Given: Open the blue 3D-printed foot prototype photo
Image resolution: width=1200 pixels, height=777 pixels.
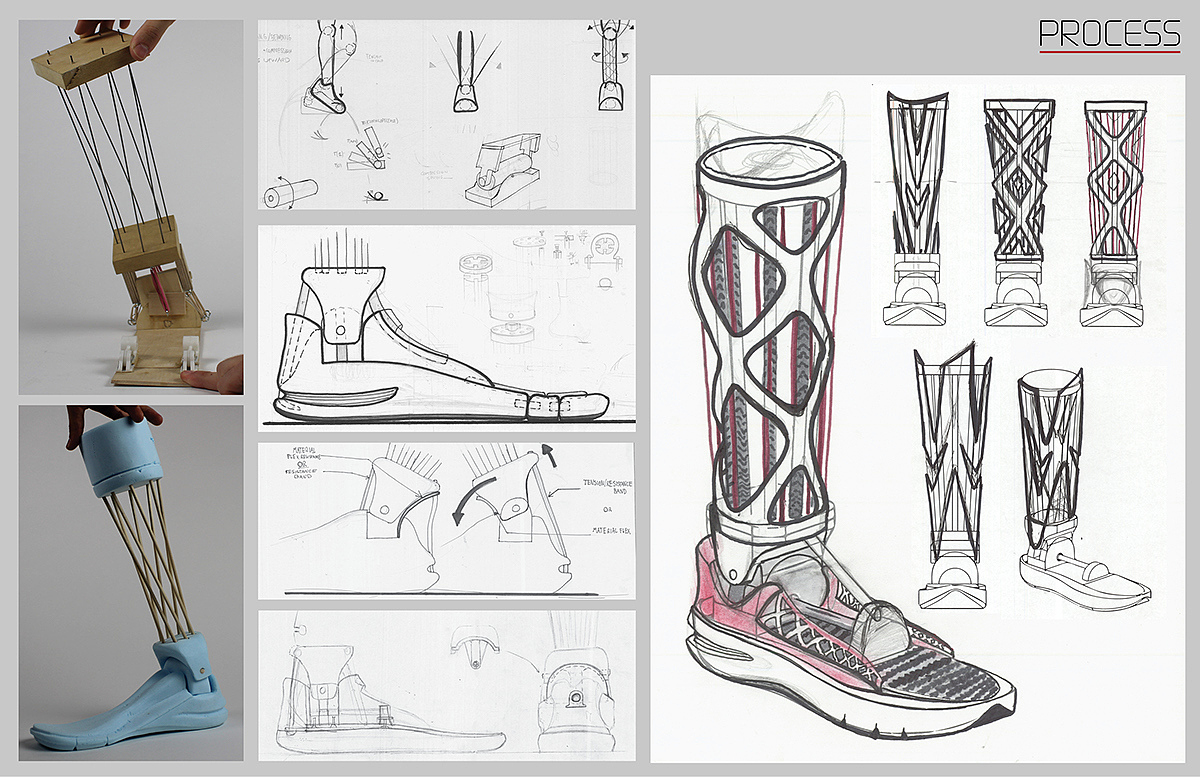Looking at the screenshot, I should [131, 583].
